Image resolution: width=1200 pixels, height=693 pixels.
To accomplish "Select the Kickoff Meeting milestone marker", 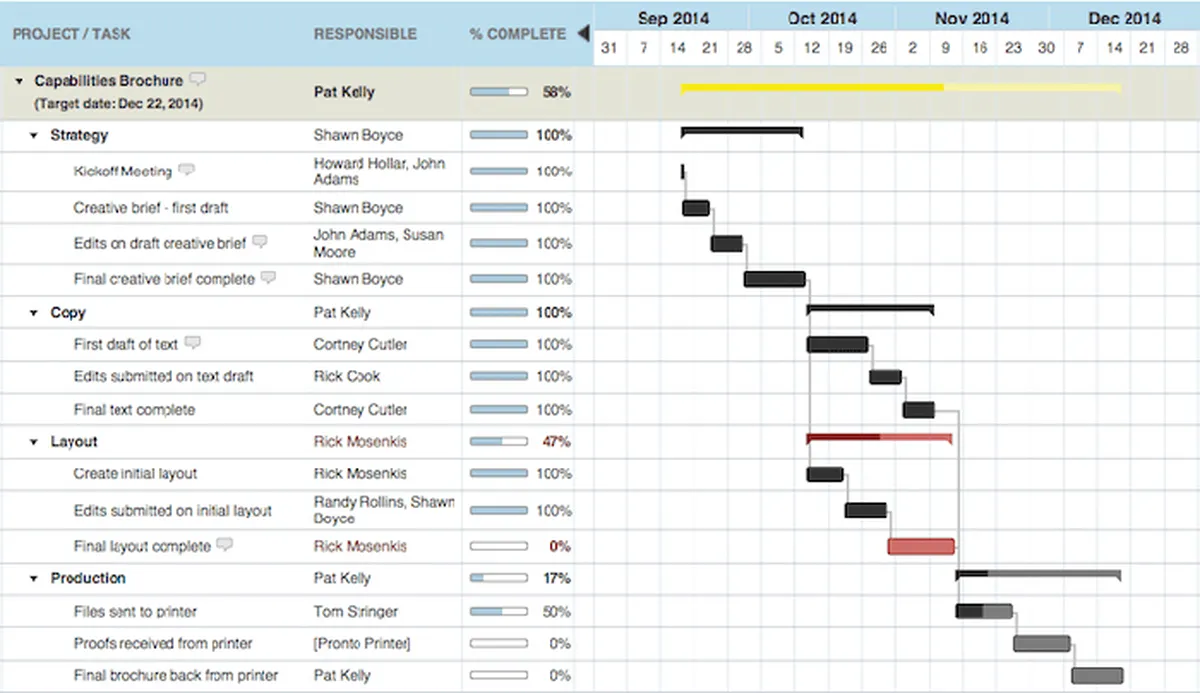I will pos(683,172).
